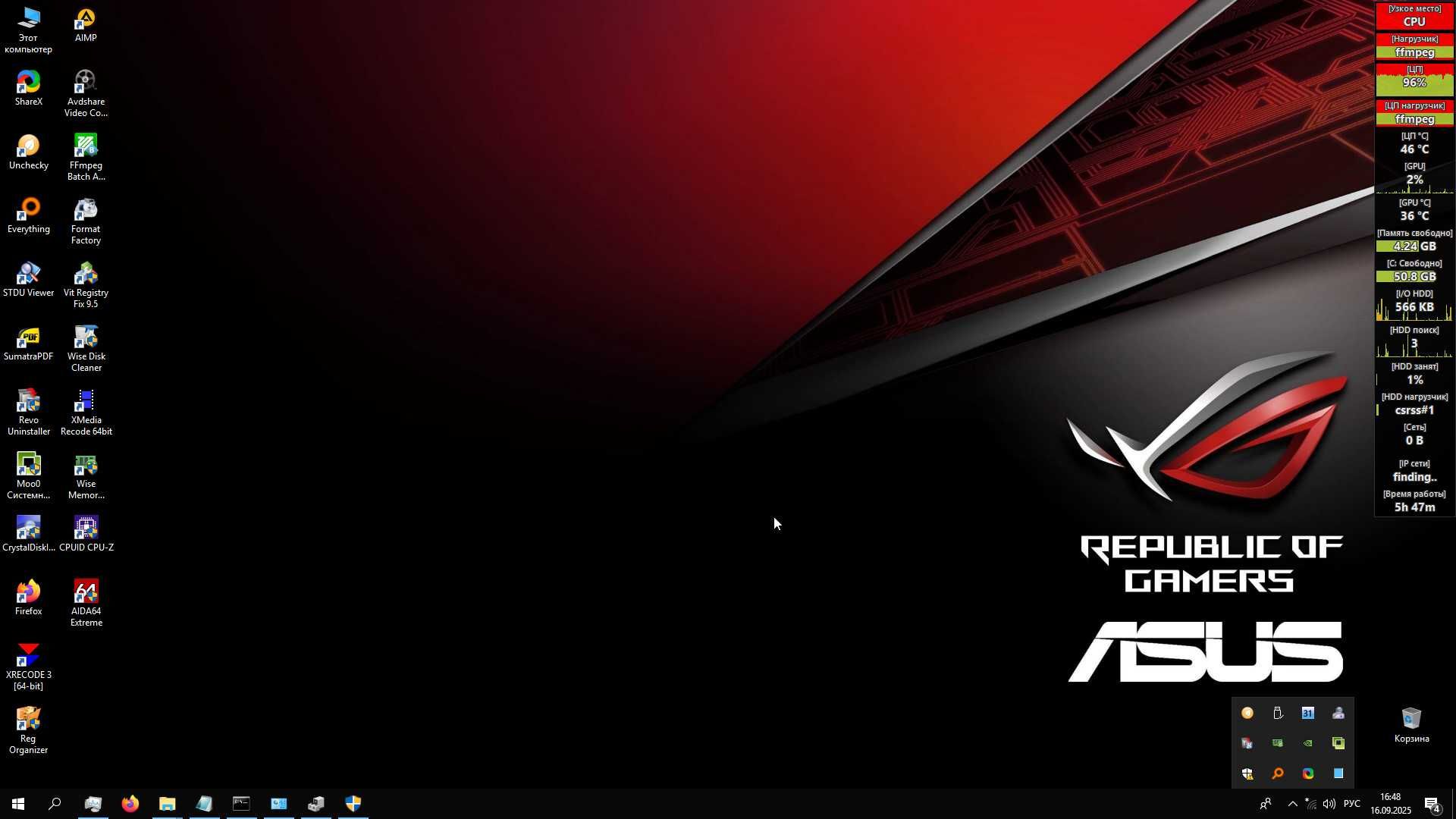Open the clock showing 16:48
Viewport: 1456px width, 819px height.
tap(1391, 804)
